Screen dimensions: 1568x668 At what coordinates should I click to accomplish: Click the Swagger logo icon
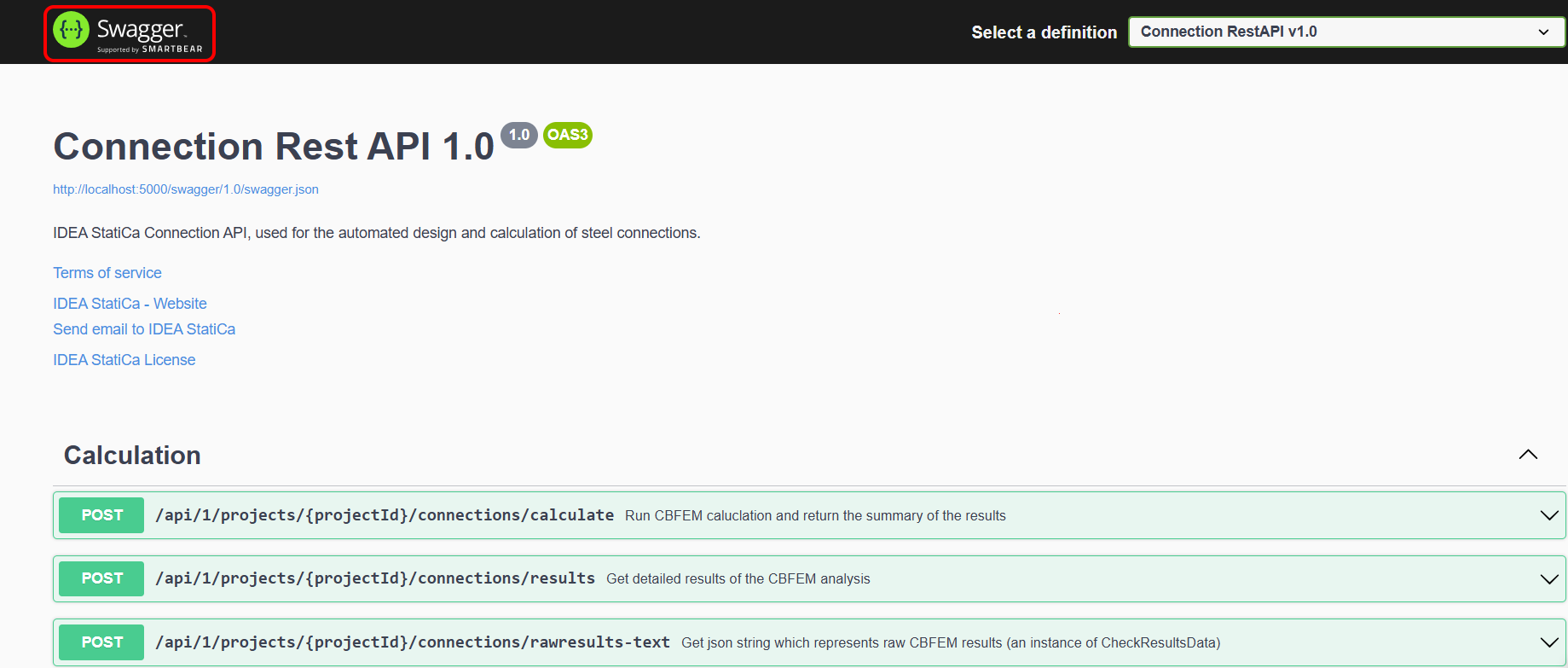tap(72, 31)
